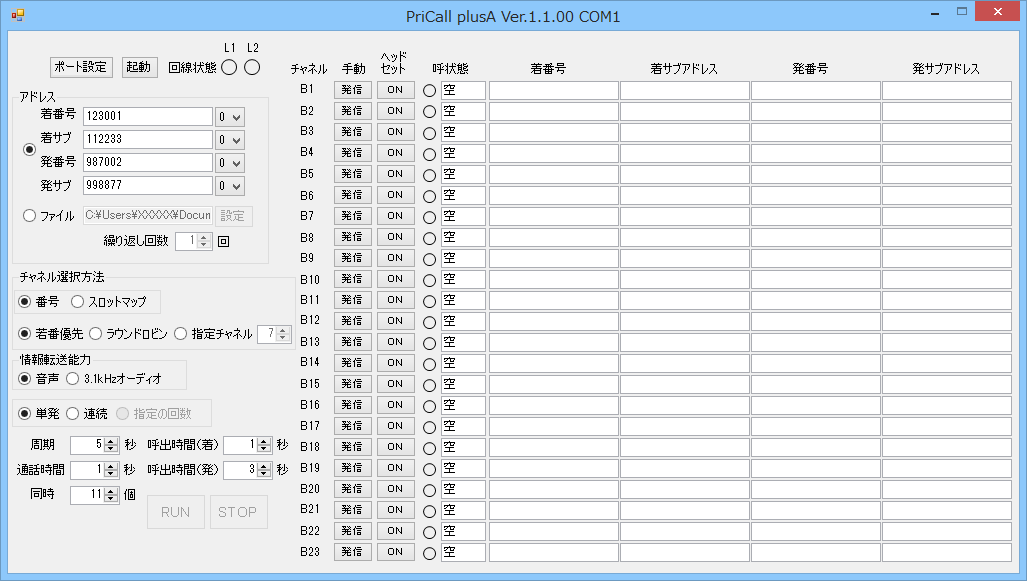The height and width of the screenshot is (581, 1027).
Task: Select 音声 transfer capability
Action: (25, 379)
